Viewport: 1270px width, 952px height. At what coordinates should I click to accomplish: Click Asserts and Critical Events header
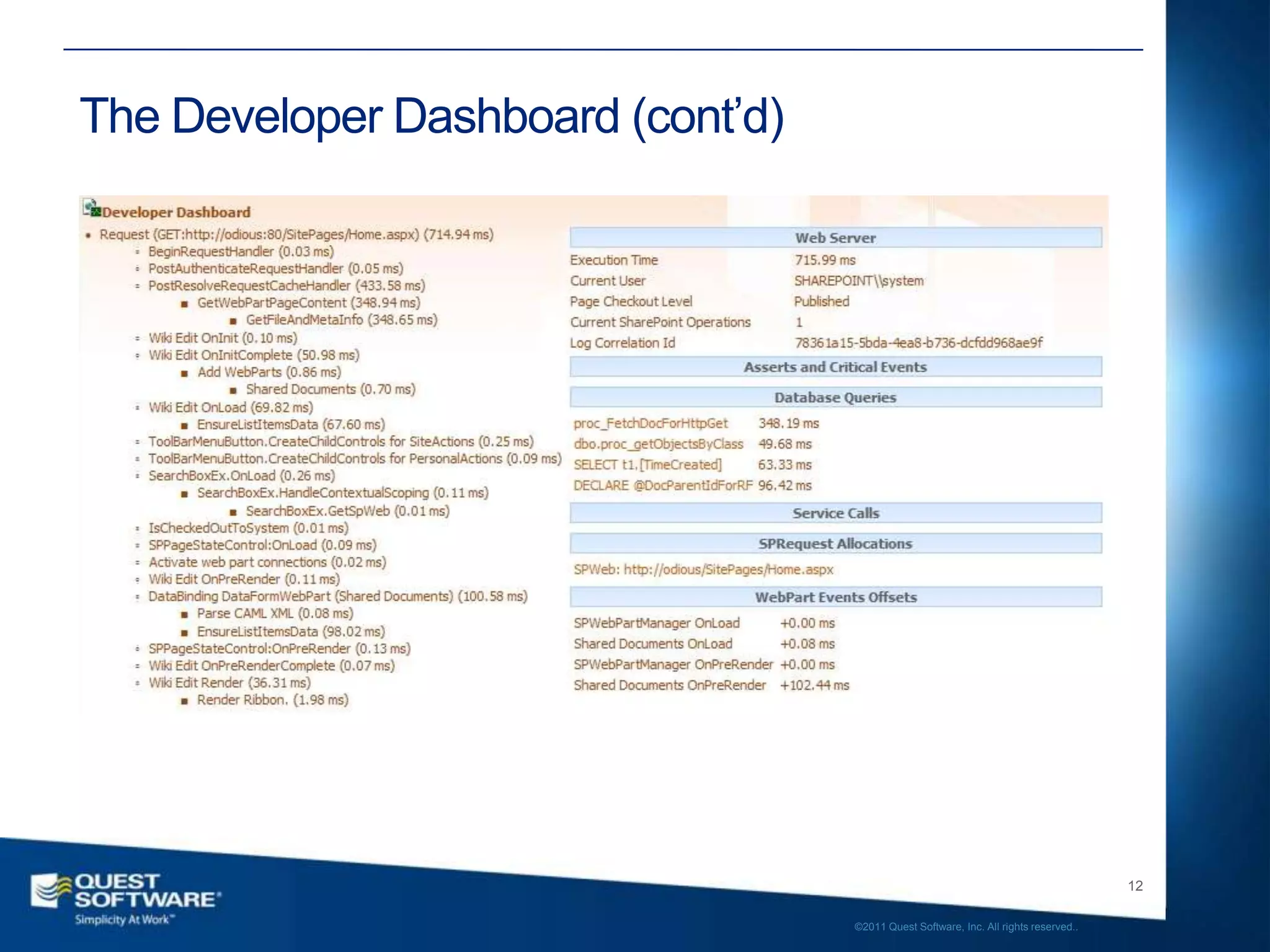(835, 367)
